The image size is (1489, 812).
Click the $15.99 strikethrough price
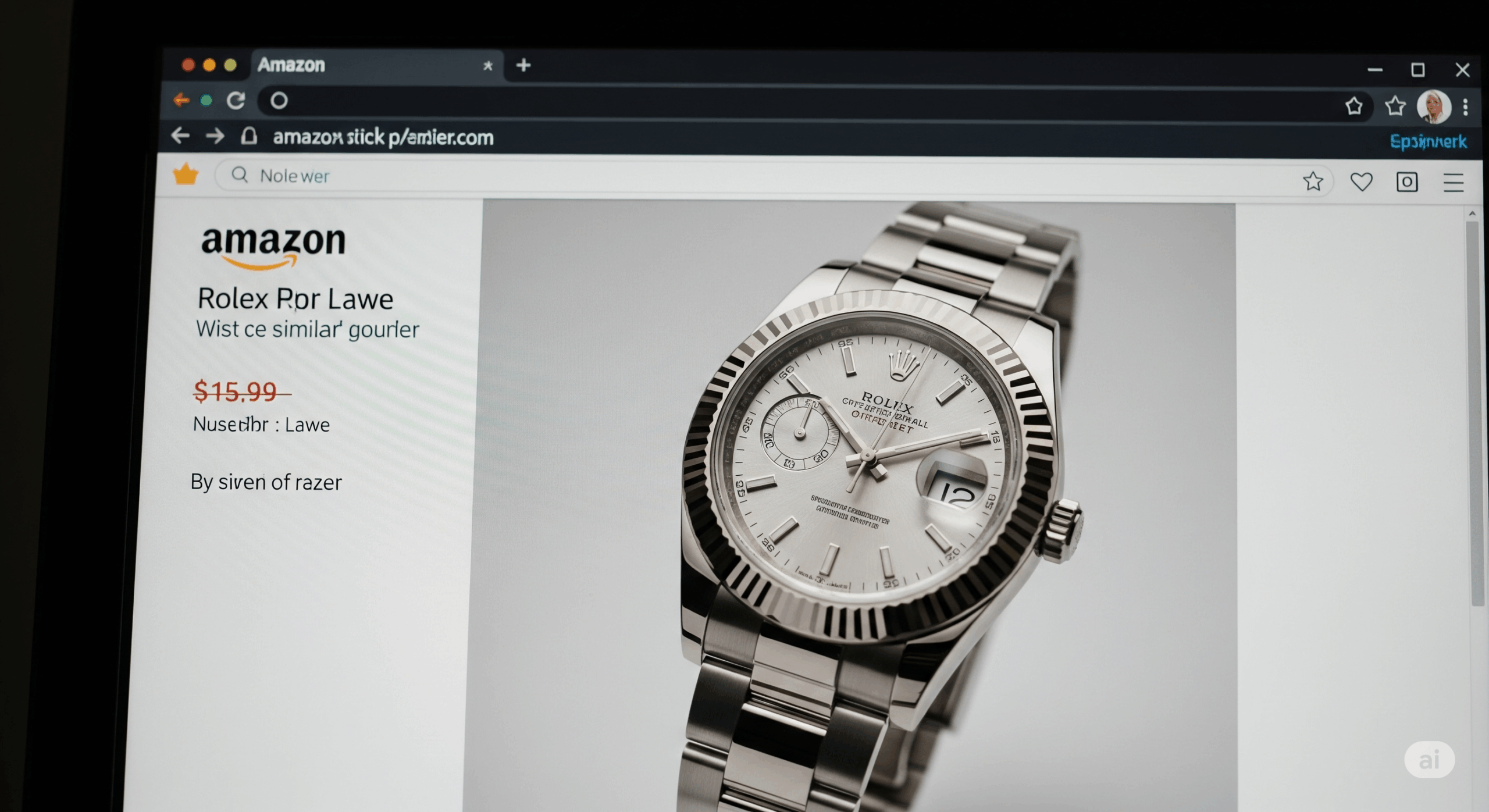[241, 391]
